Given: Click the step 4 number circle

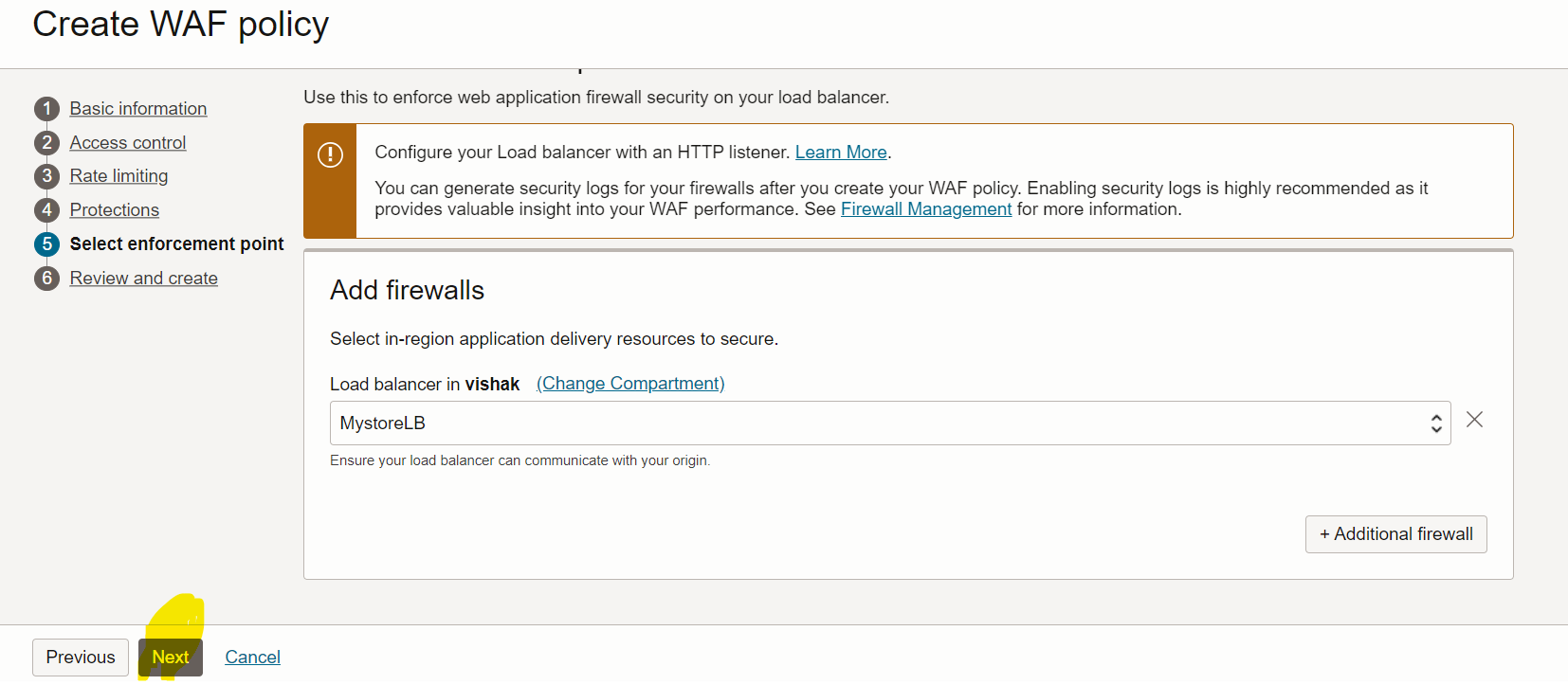Looking at the screenshot, I should point(46,210).
